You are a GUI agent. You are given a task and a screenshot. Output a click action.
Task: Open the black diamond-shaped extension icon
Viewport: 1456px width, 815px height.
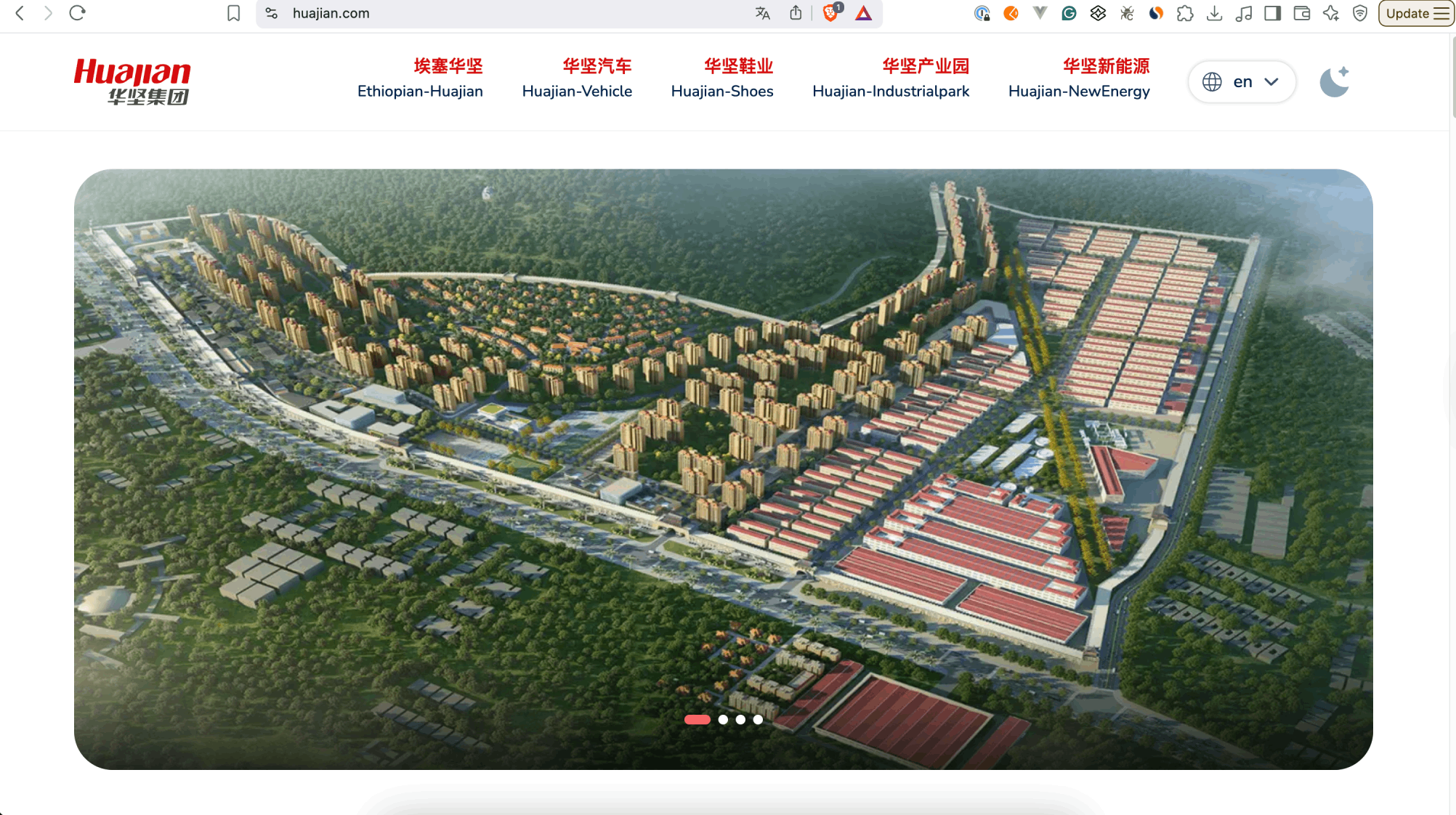[1098, 13]
